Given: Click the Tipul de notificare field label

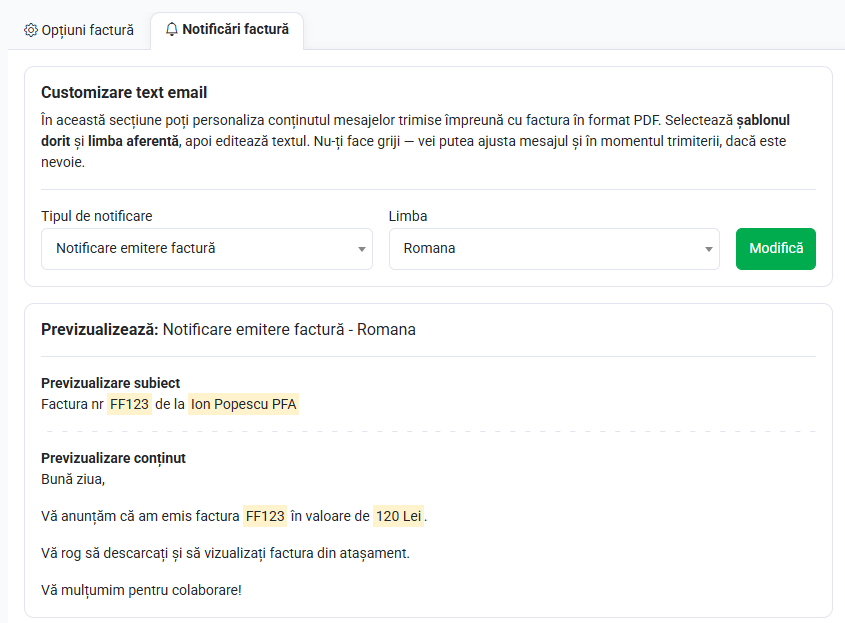Looking at the screenshot, I should 97,216.
